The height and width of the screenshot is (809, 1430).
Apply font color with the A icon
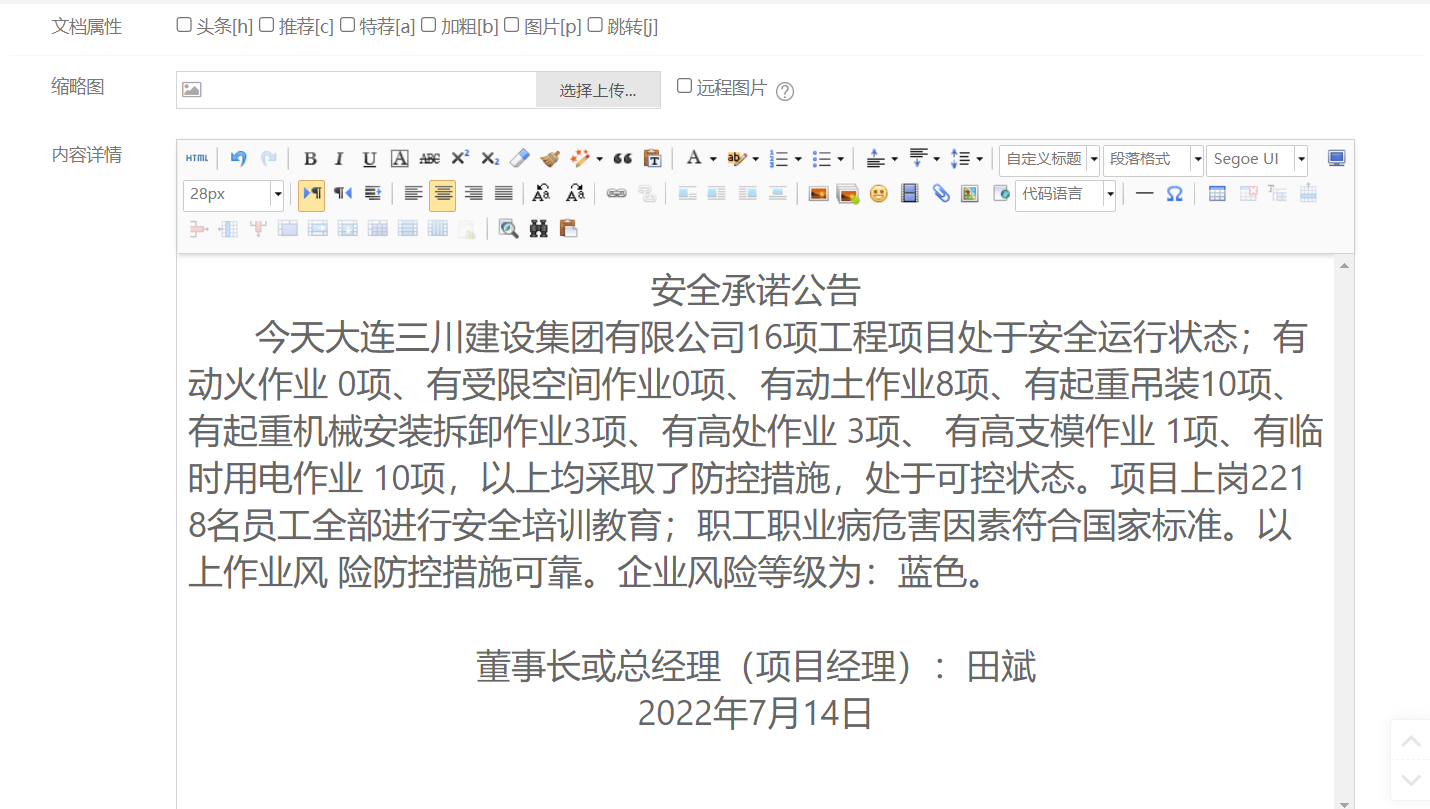tap(694, 159)
